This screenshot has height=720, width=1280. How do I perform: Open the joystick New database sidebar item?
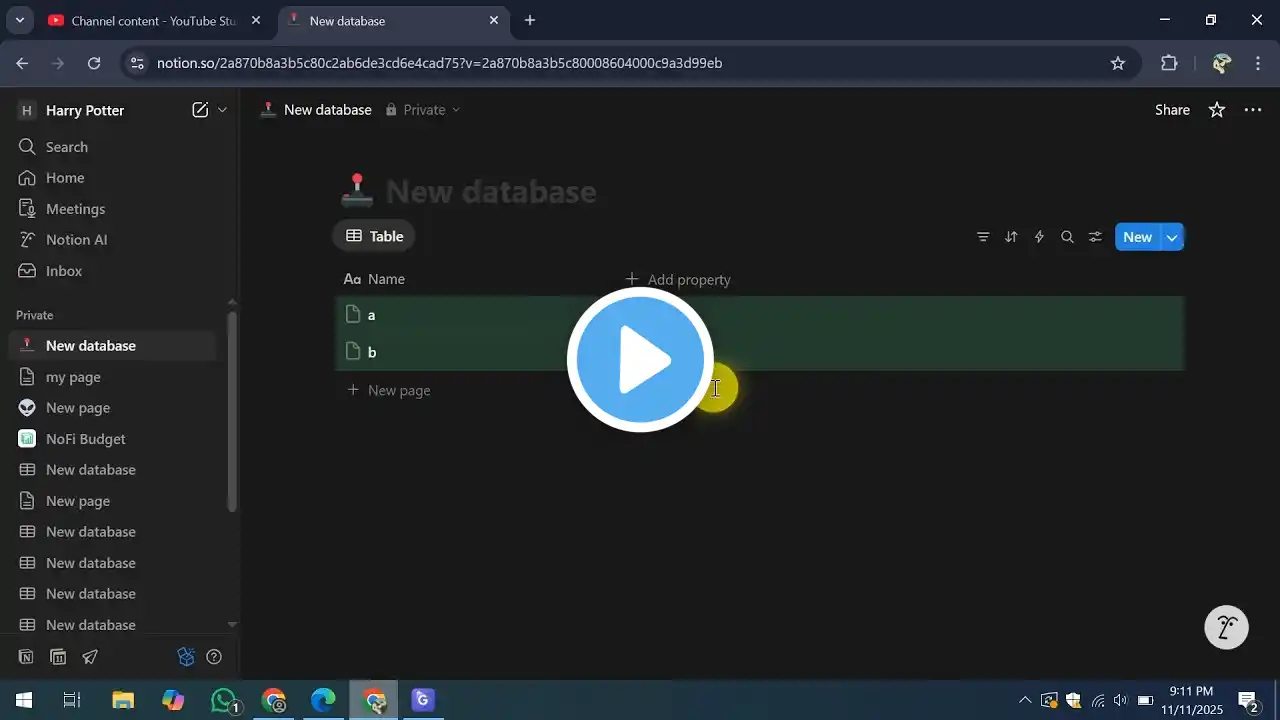112,346
